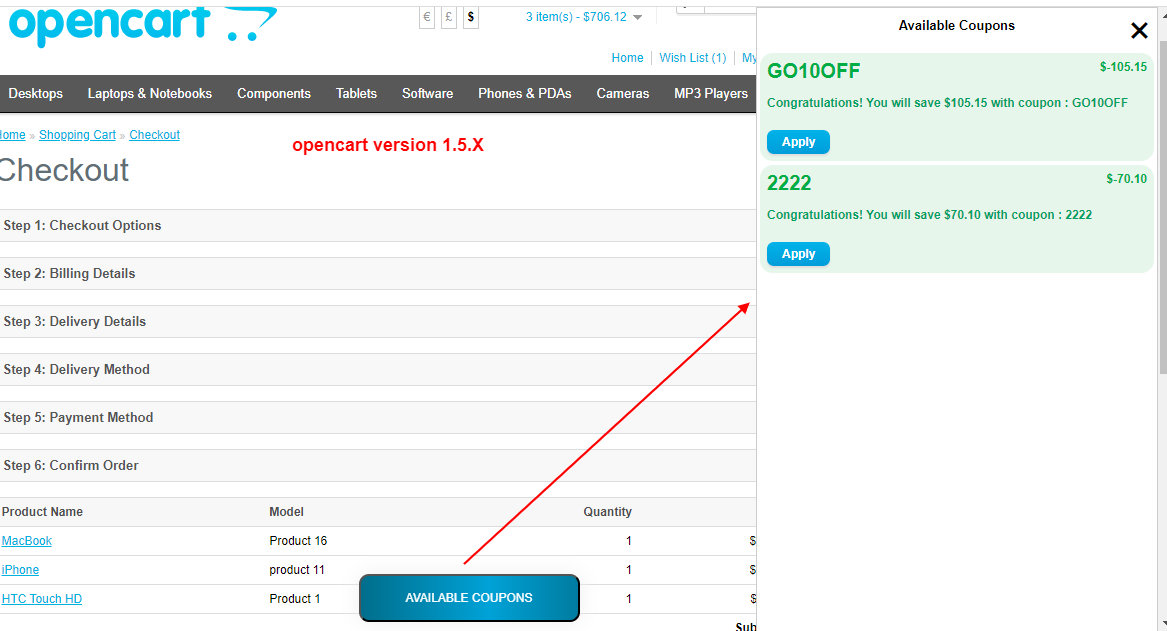Open the Desktops category menu

point(35,93)
